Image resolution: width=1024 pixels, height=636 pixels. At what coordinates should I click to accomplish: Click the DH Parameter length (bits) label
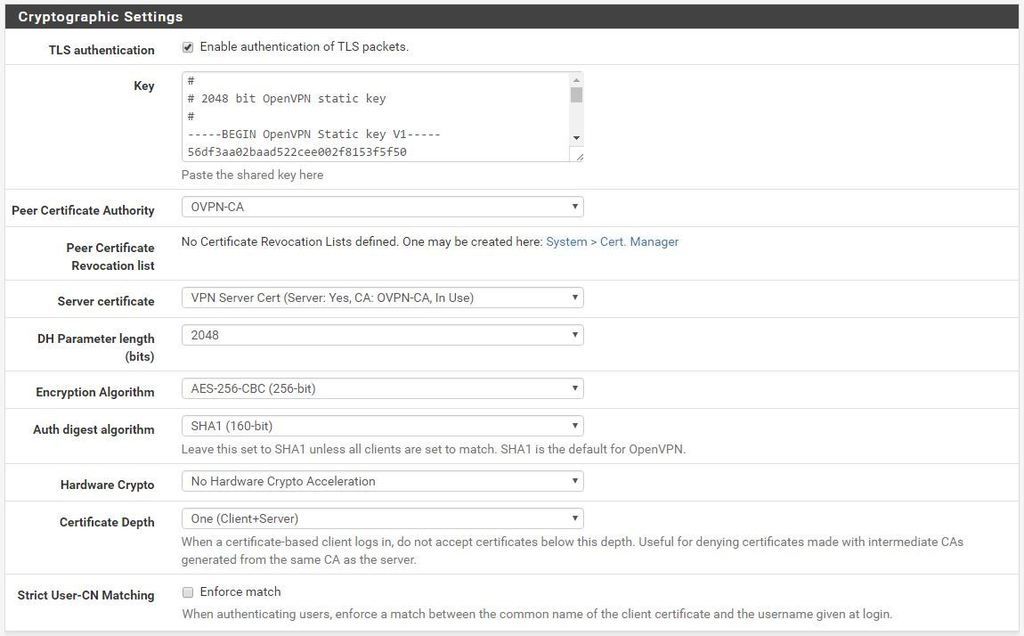(96, 347)
